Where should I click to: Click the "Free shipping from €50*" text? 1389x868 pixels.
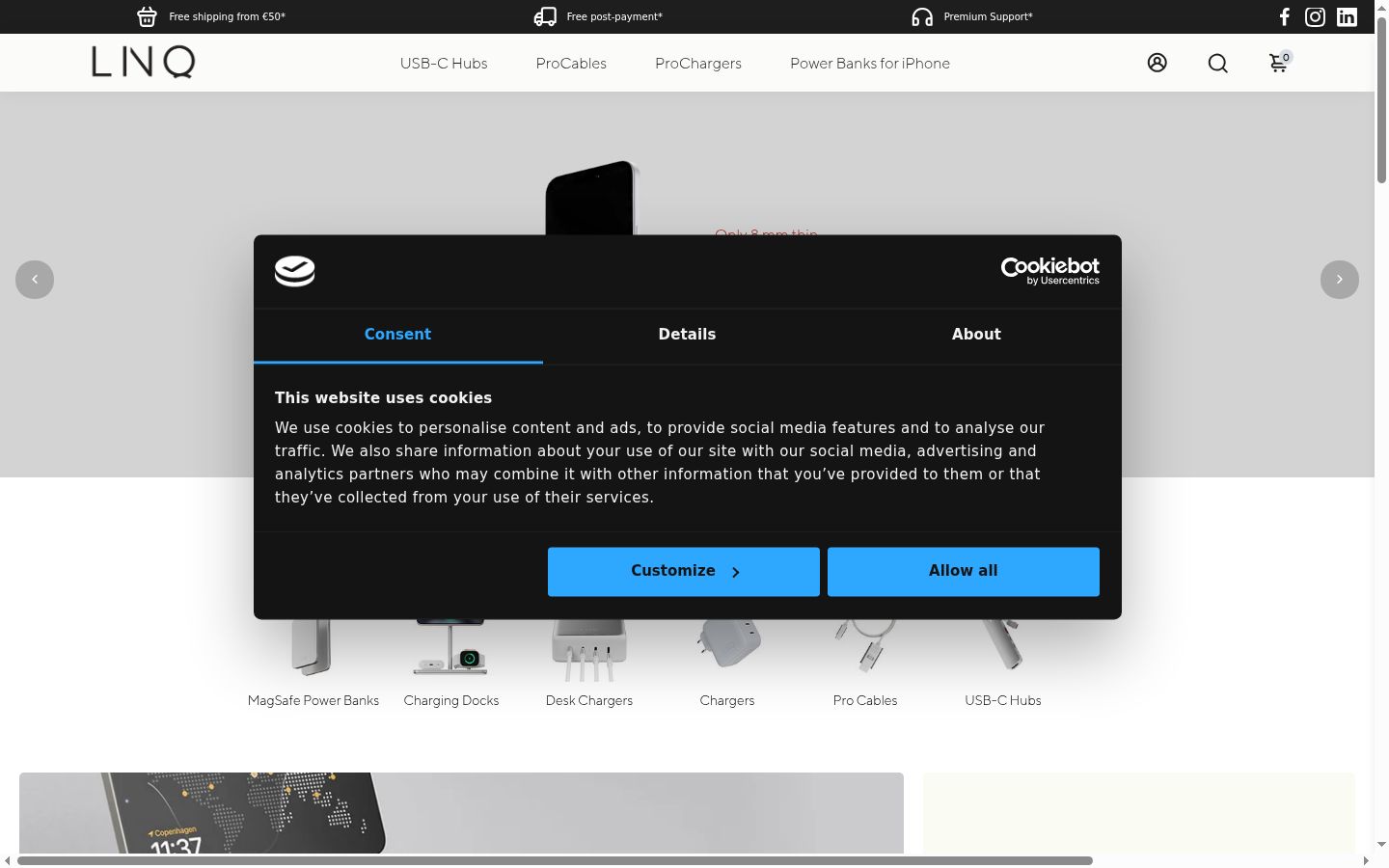[227, 16]
